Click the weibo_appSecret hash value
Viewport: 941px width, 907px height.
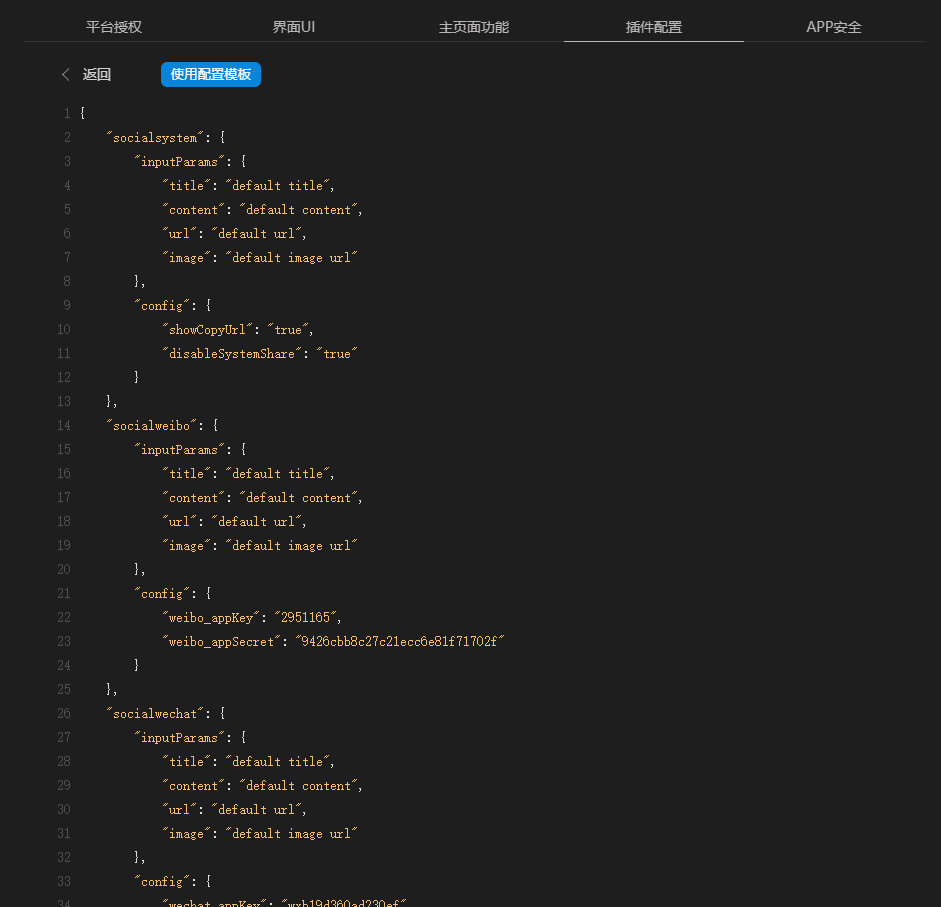coord(399,642)
